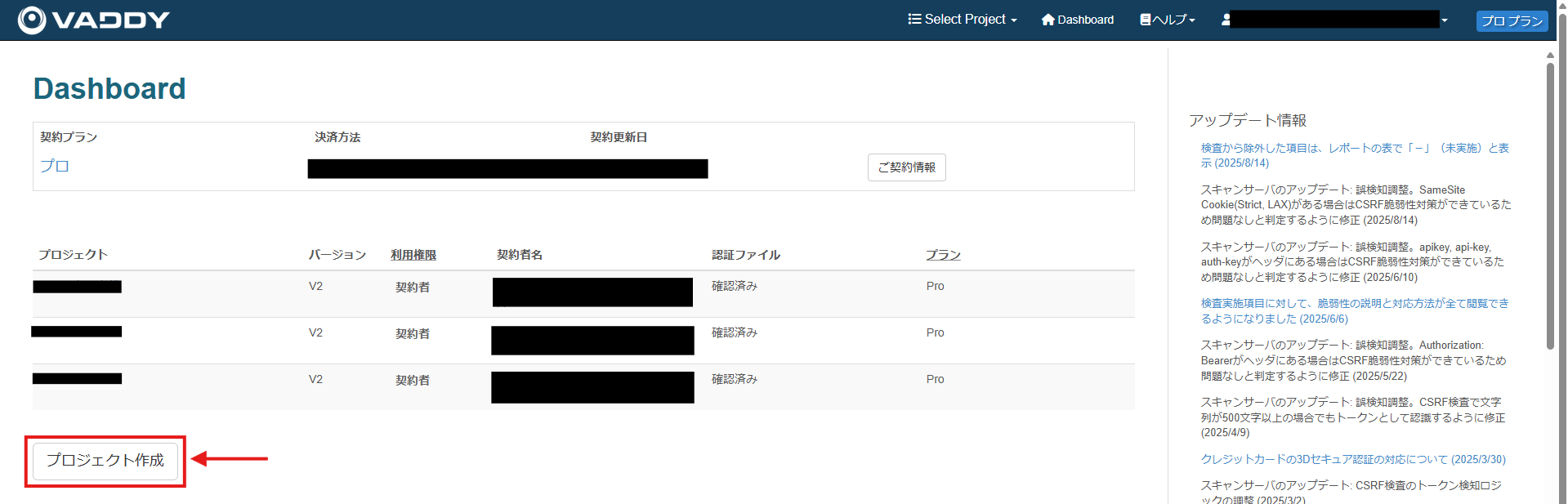This screenshot has width=1568, height=504.
Task: Click the list icon beside Select Project
Action: 914,19
